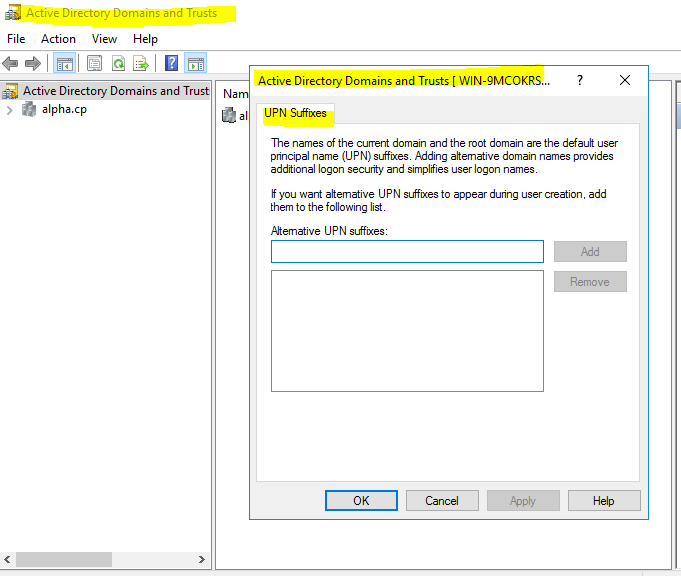Image resolution: width=681 pixels, height=576 pixels.
Task: Toggle Show/Hide Action Pane icon
Action: click(x=195, y=64)
